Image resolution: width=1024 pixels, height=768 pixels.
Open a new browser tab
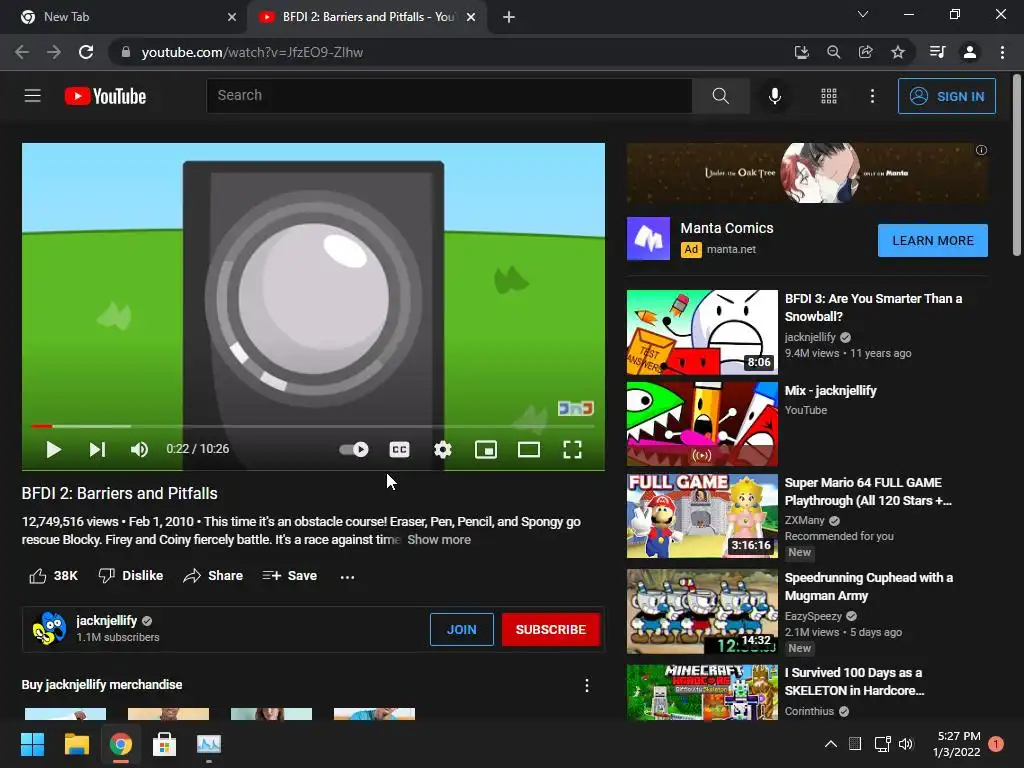point(509,17)
